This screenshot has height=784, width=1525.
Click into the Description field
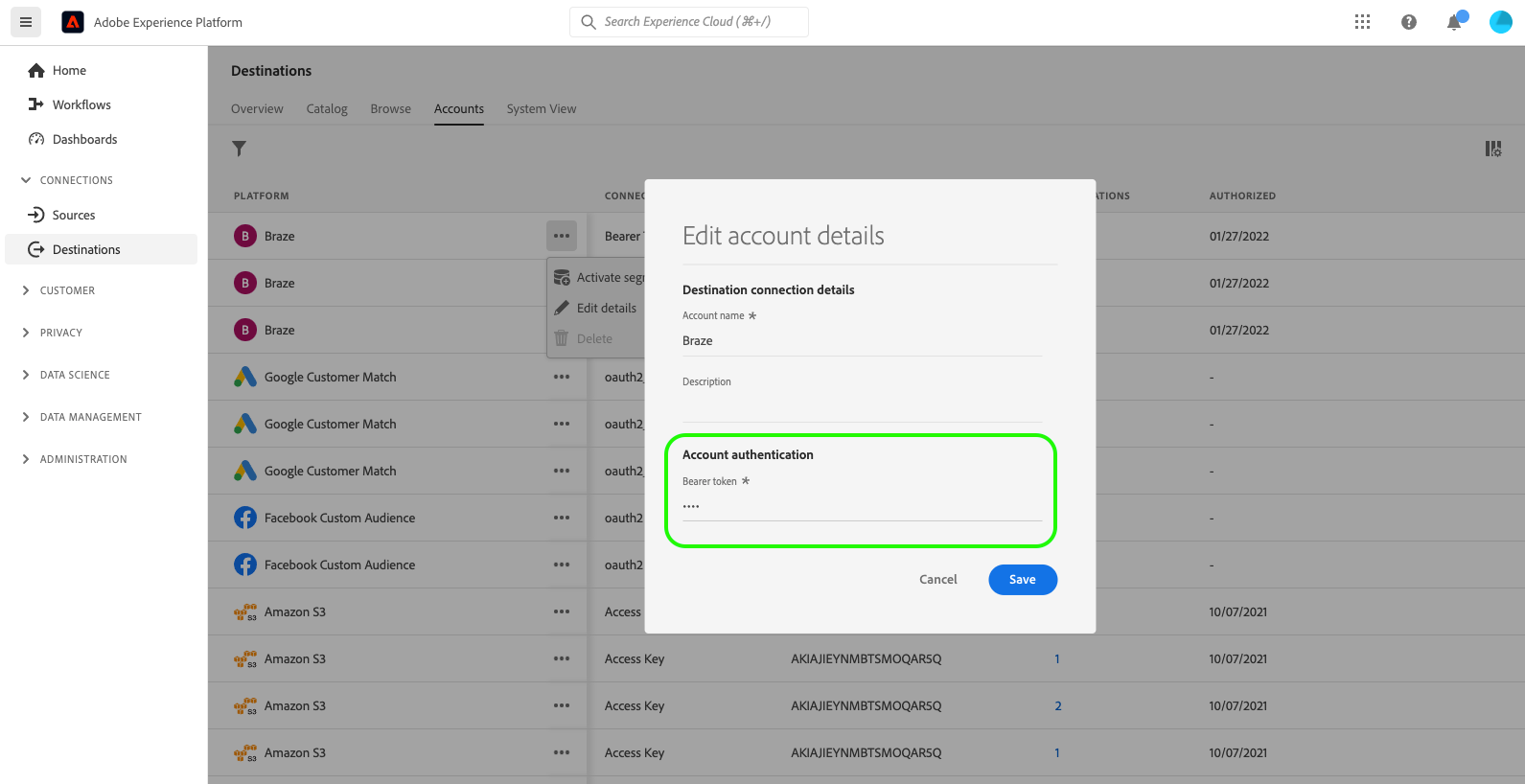click(863, 407)
